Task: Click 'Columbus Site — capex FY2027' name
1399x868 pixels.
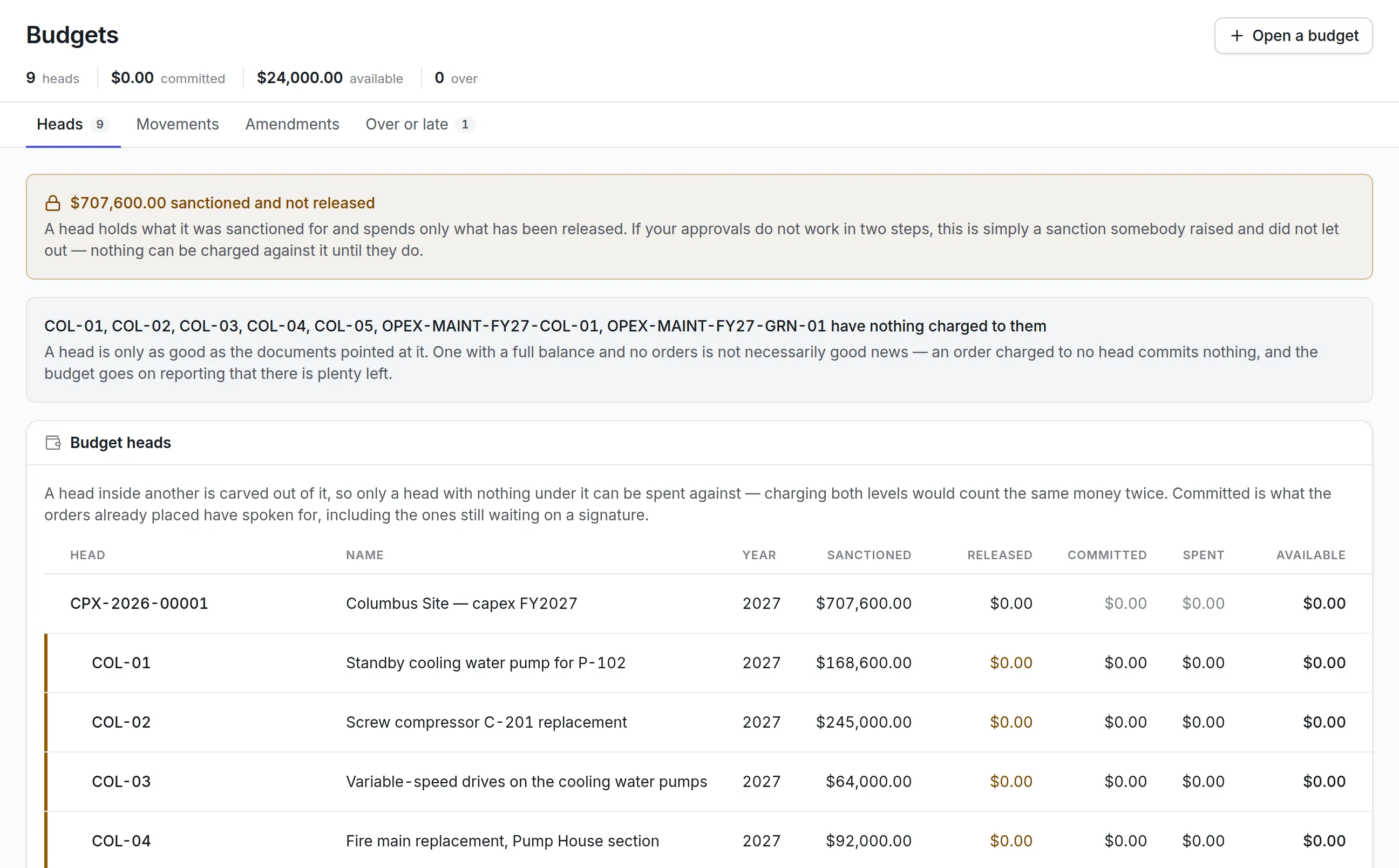Action: coord(461,603)
